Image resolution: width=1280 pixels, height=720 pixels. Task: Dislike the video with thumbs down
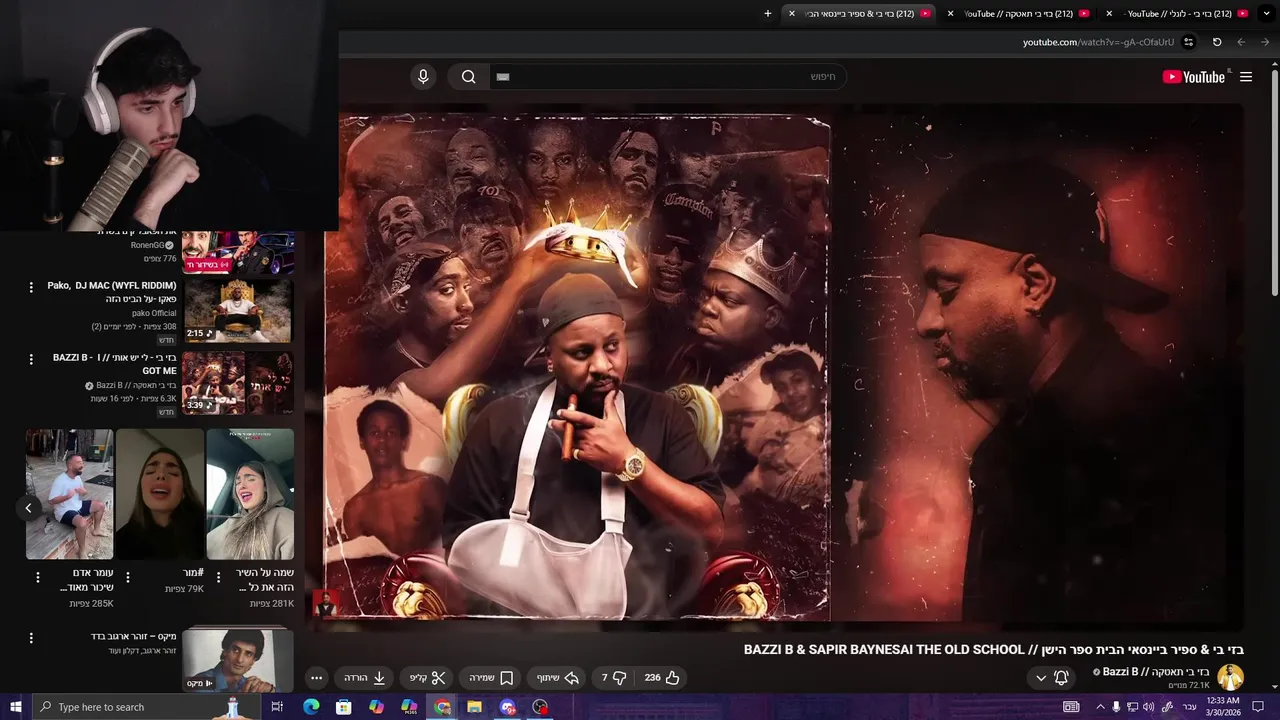pos(613,678)
